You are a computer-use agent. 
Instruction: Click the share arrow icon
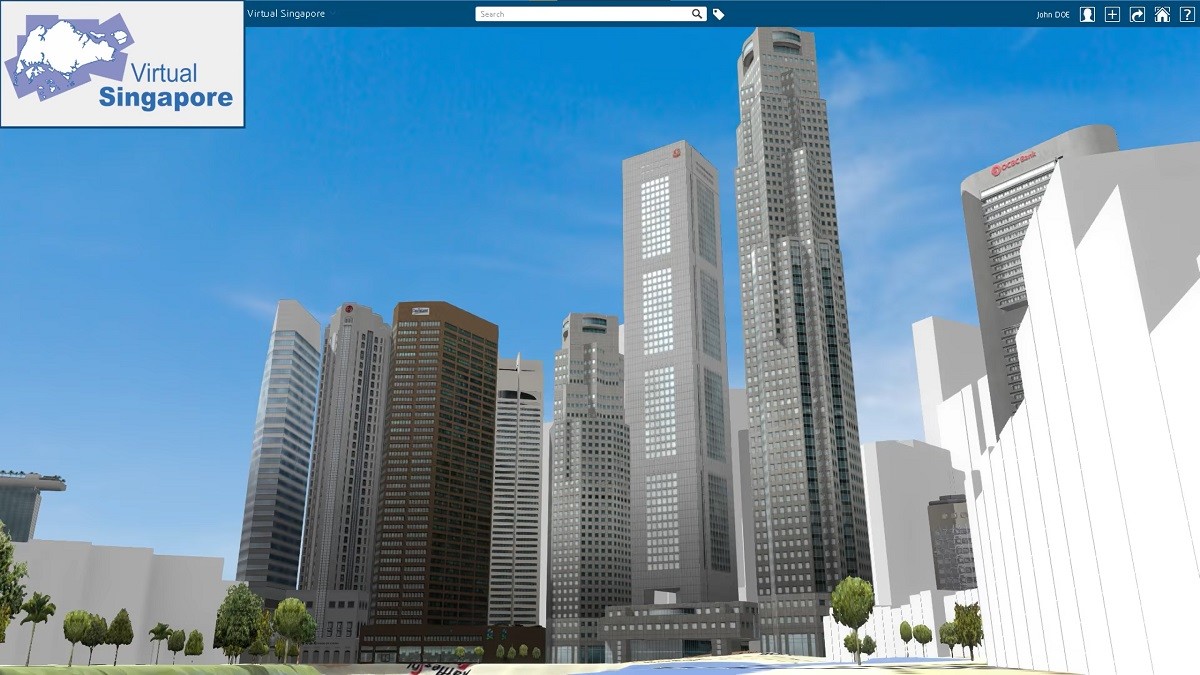point(1137,14)
